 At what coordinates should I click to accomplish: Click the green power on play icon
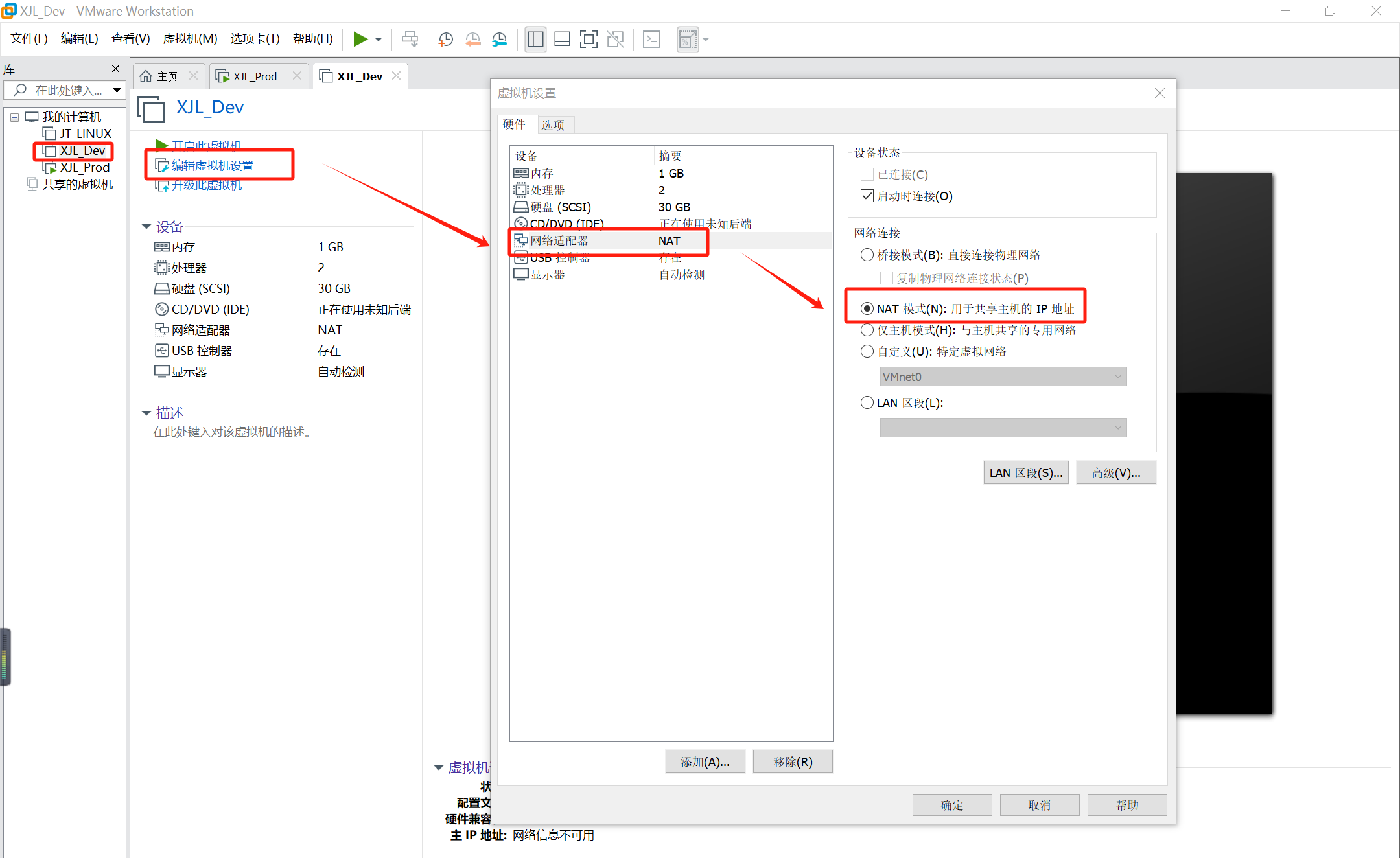tap(360, 40)
